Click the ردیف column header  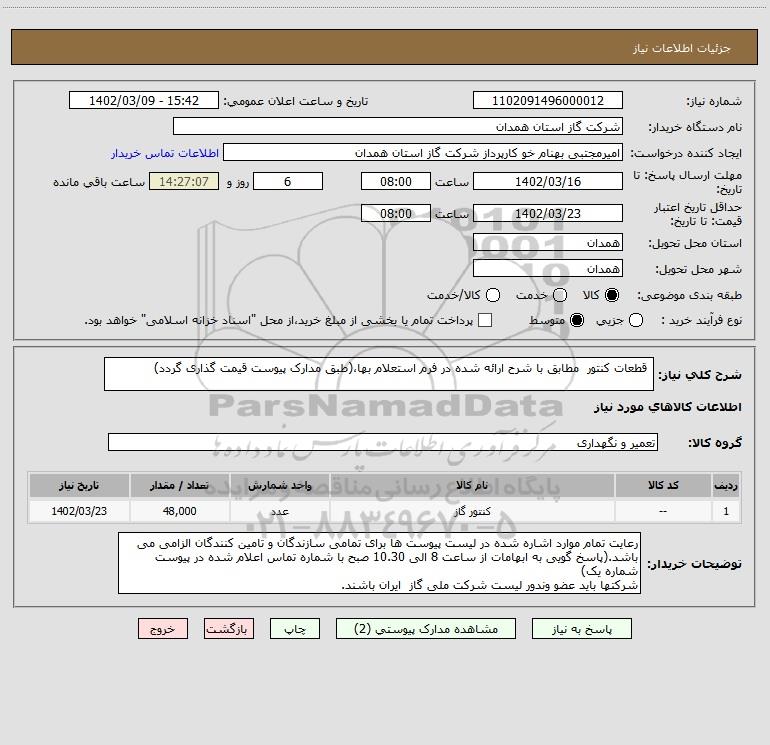(726, 485)
